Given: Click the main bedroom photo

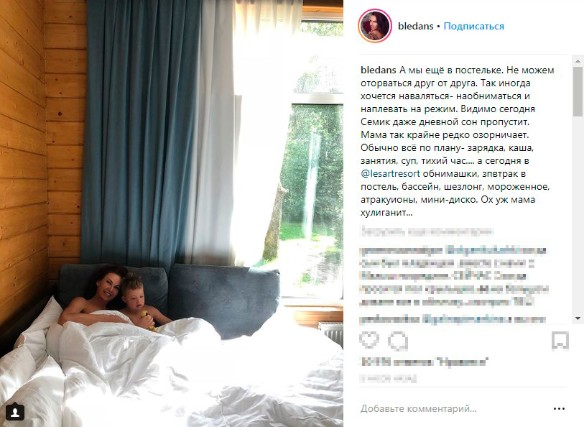Looking at the screenshot, I should click(171, 214).
